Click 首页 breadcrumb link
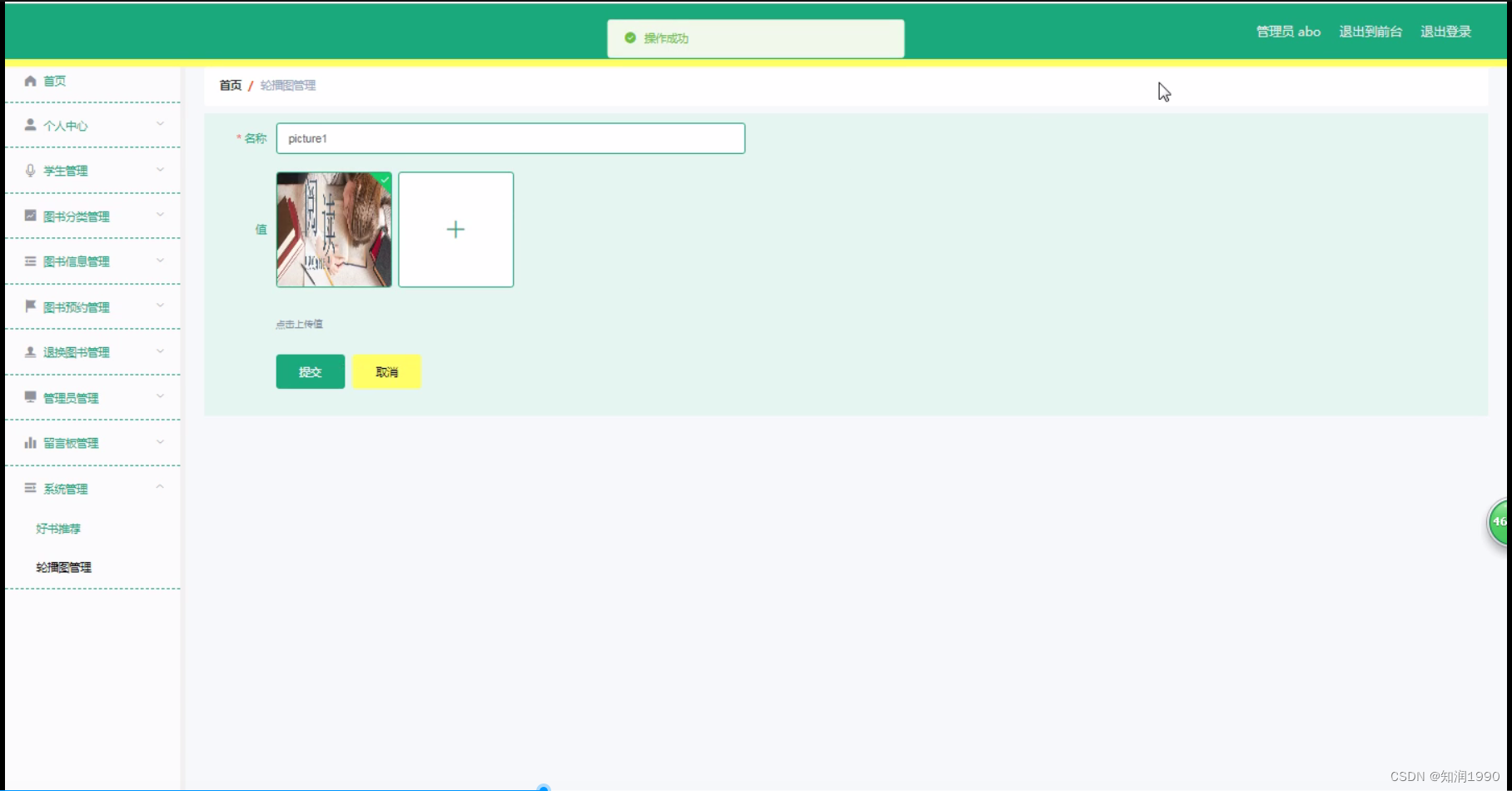Screen dimensions: 1512x791 tap(231, 85)
